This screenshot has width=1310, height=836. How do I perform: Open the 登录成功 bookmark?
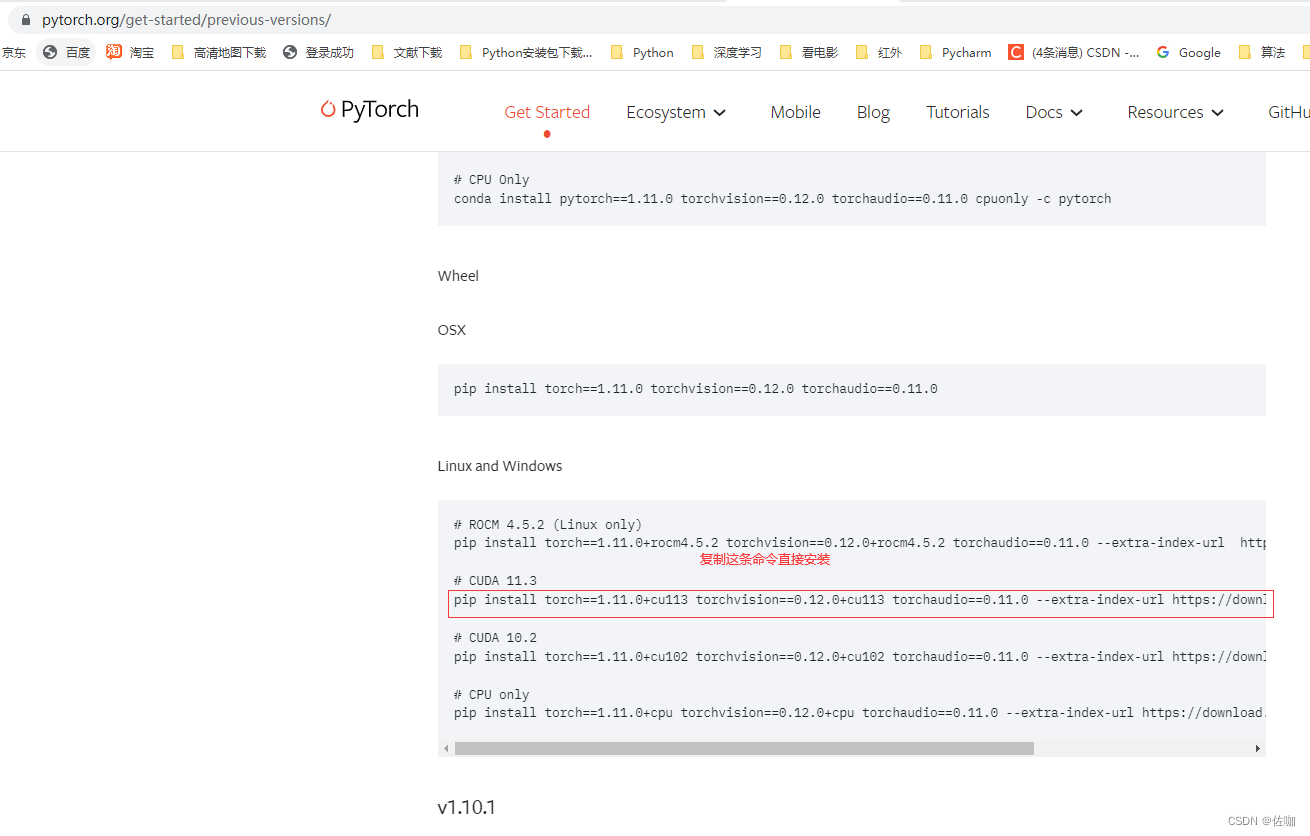318,52
